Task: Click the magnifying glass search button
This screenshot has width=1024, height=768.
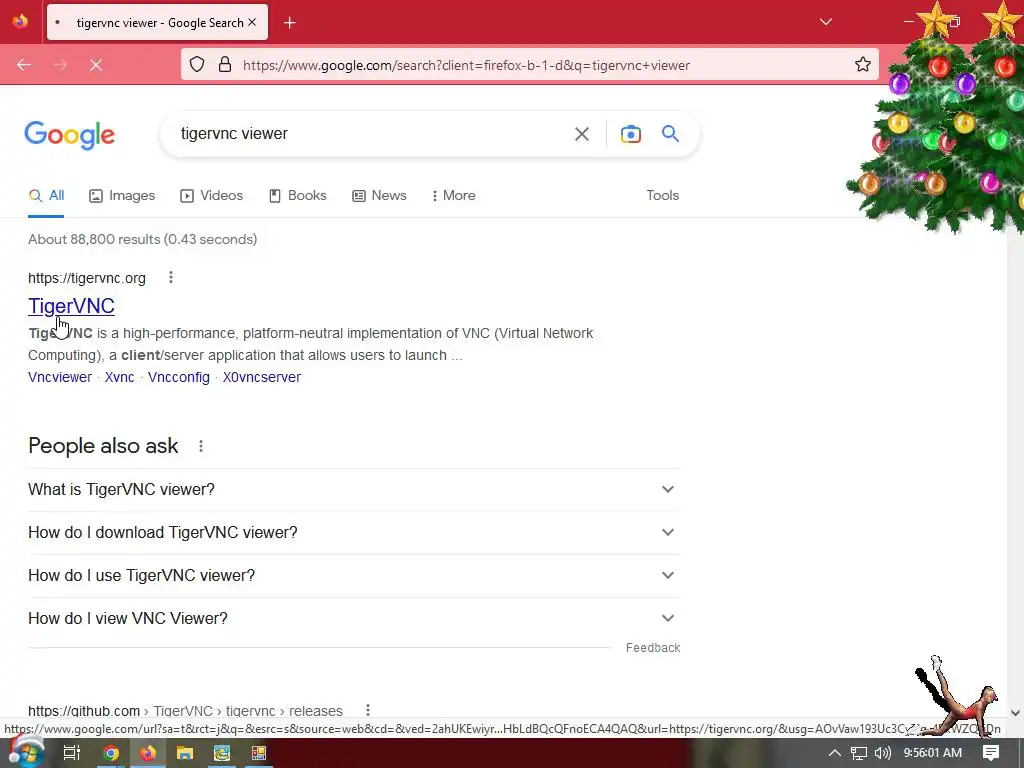Action: [671, 134]
